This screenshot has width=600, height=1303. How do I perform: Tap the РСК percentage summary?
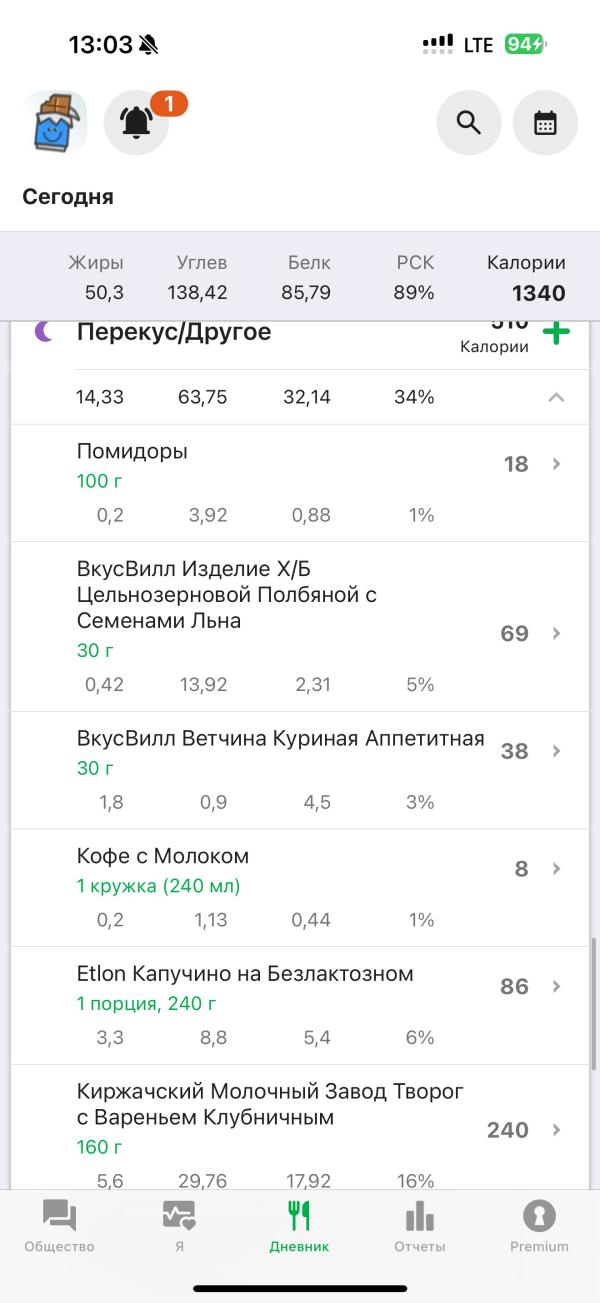coord(414,279)
